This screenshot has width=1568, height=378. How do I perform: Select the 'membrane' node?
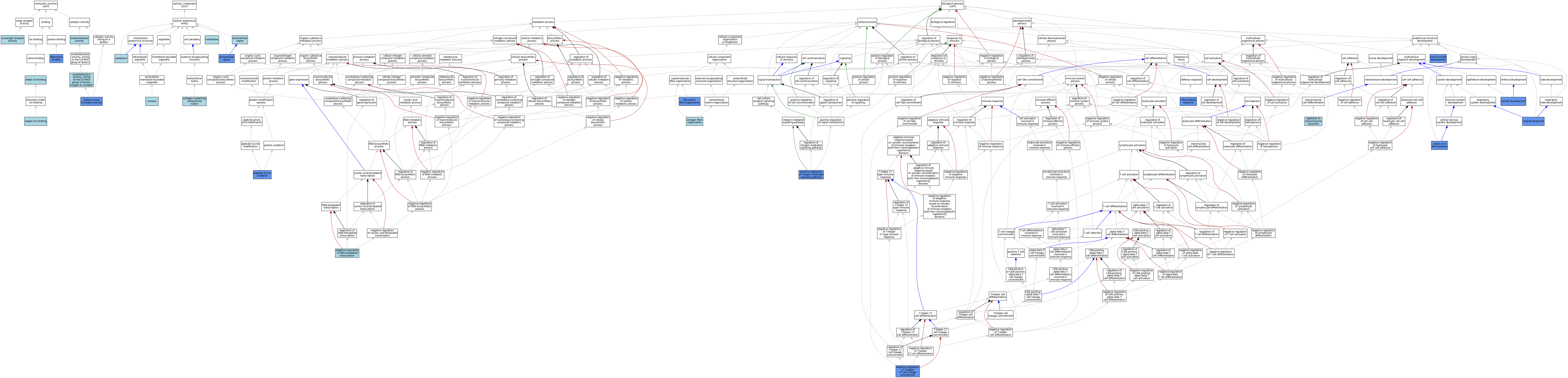212,40
